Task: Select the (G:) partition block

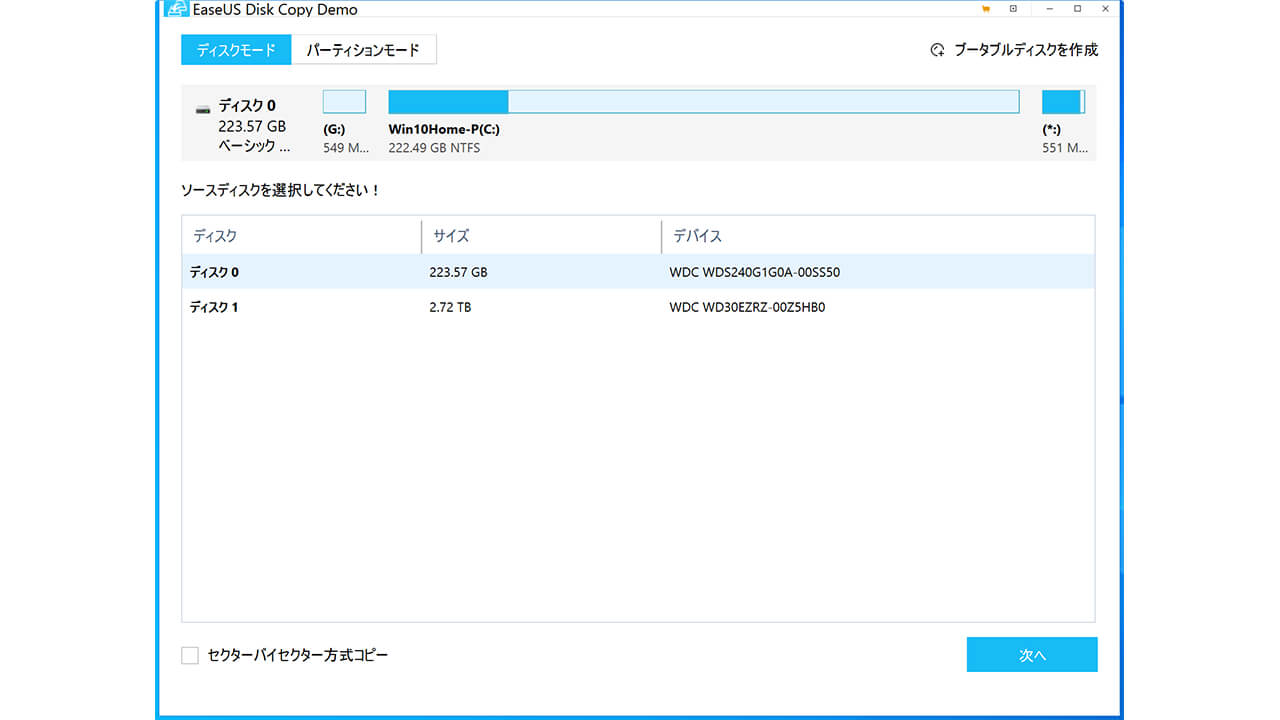Action: click(x=344, y=102)
